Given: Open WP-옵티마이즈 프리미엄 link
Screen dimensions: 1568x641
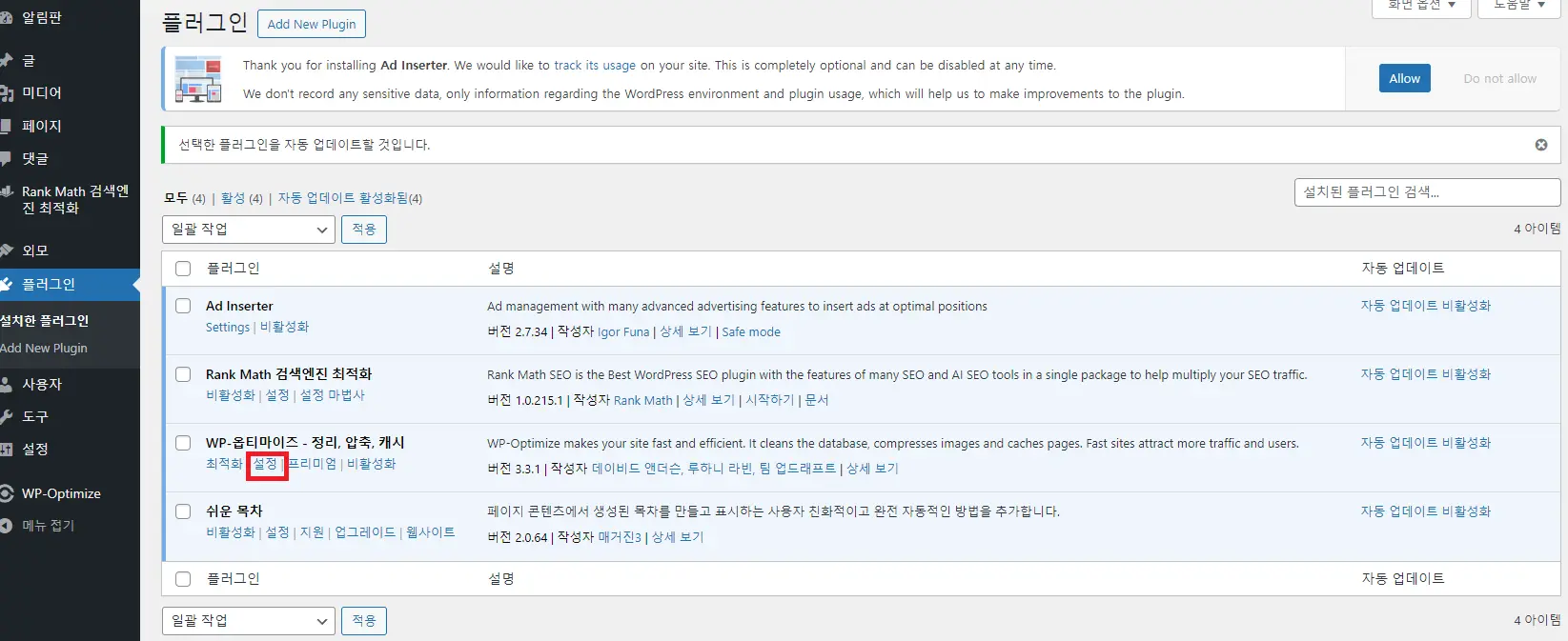Looking at the screenshot, I should (313, 464).
